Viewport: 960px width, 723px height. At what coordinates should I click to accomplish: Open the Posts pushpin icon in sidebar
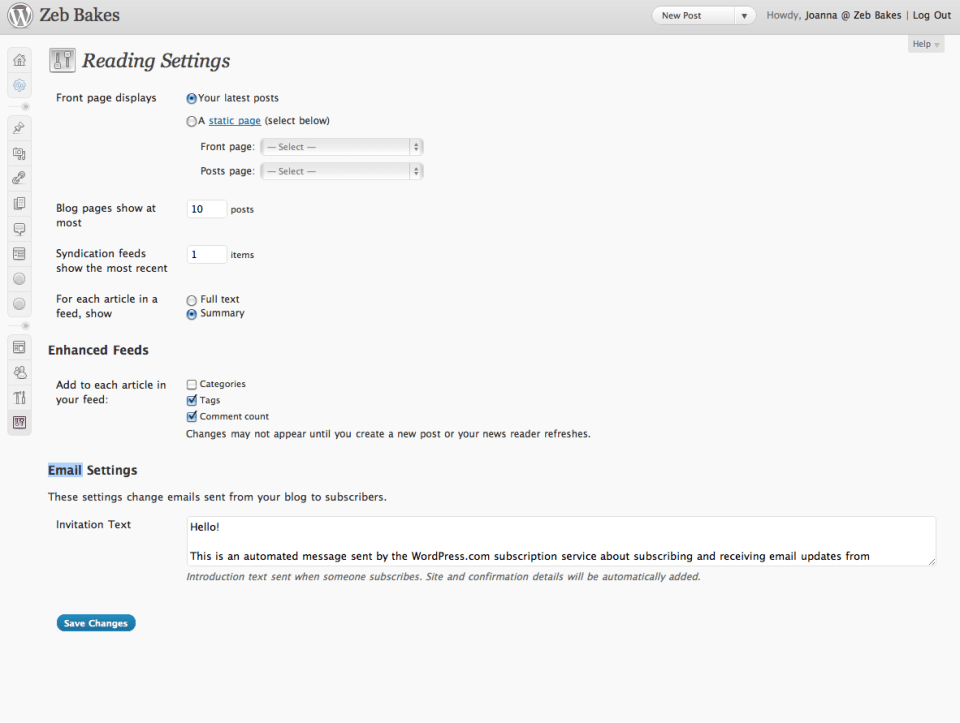(19, 129)
